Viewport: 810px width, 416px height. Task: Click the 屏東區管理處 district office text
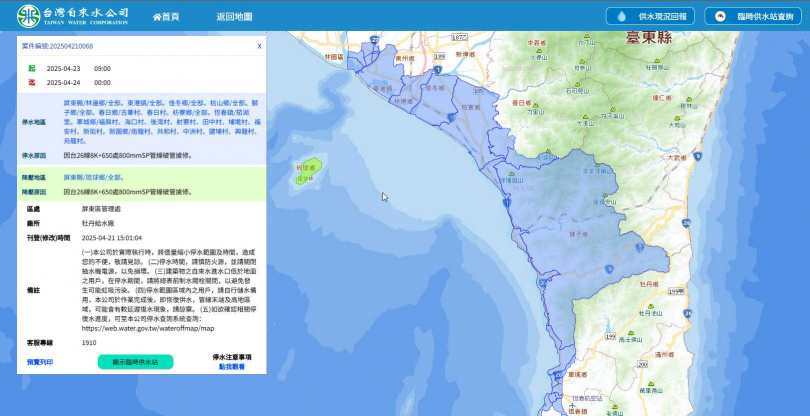(x=102, y=209)
